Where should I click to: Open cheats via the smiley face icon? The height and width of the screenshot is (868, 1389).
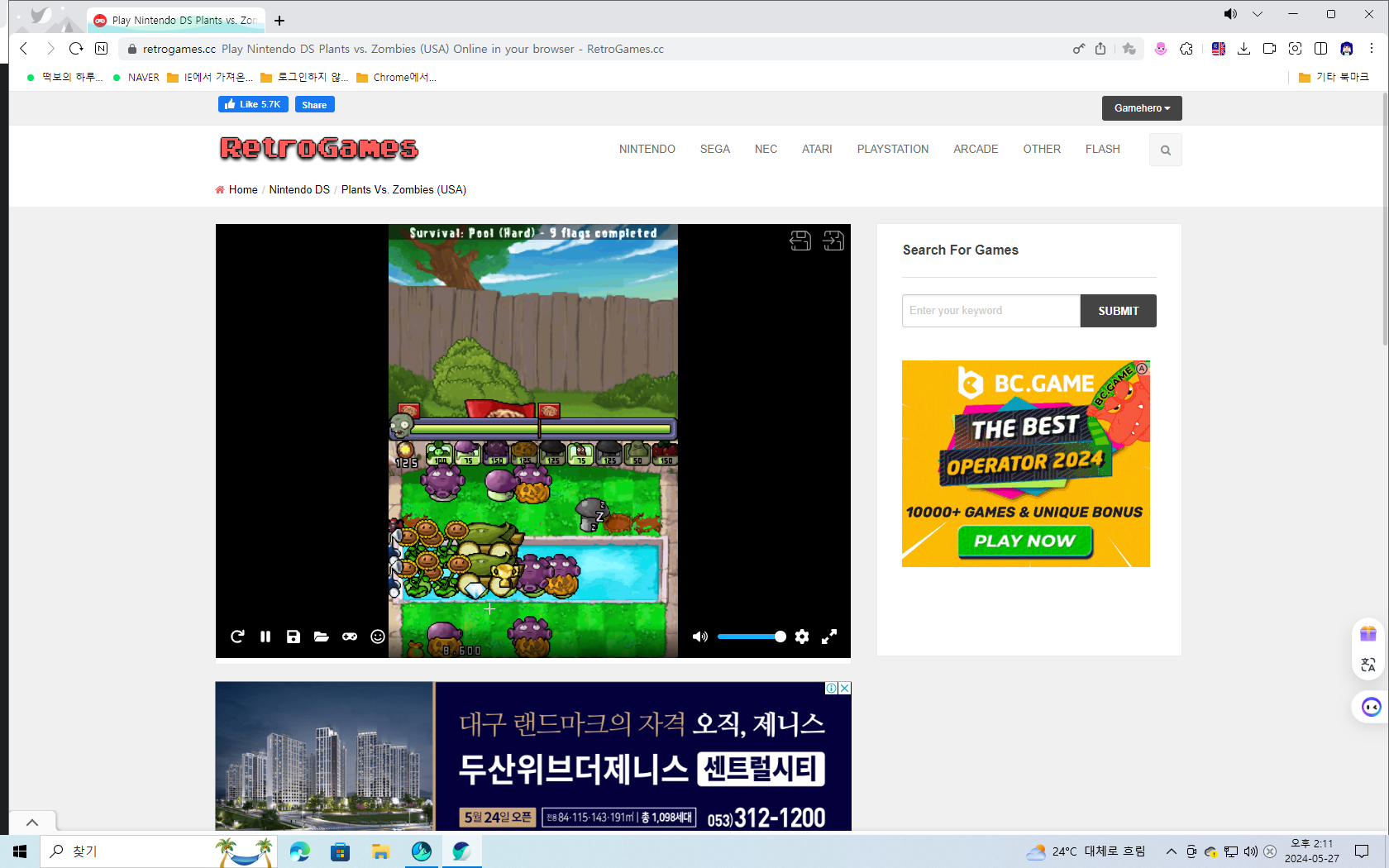378,637
